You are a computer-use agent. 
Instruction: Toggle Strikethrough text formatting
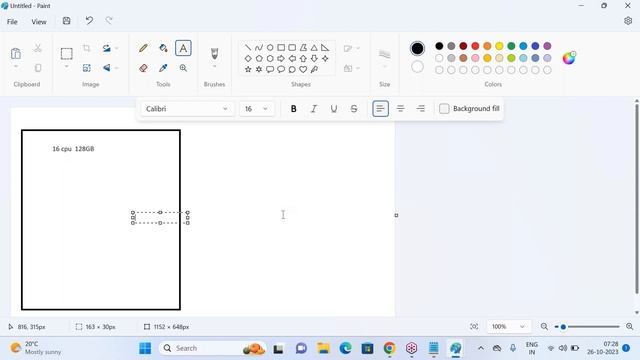[354, 109]
